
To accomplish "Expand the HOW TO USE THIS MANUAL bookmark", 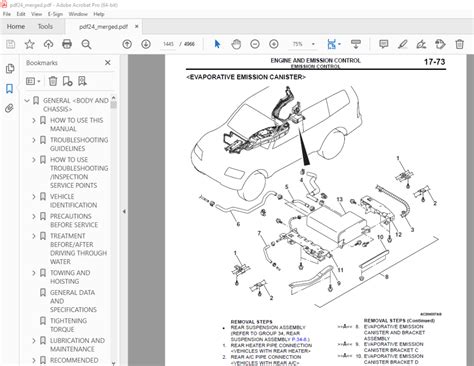I will (x=34, y=120).
